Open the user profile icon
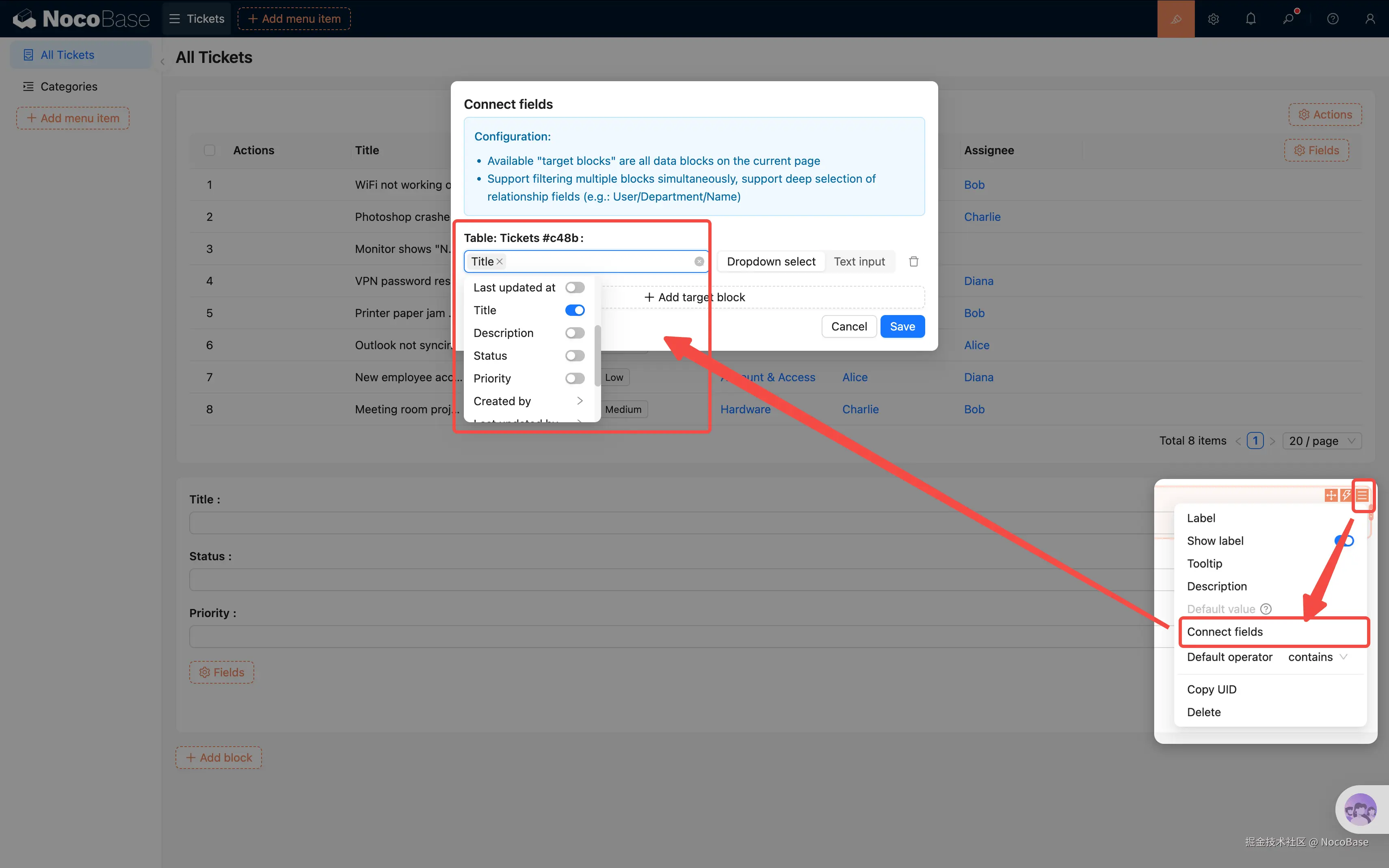Screen dimensions: 1389x868 [x=1370, y=19]
